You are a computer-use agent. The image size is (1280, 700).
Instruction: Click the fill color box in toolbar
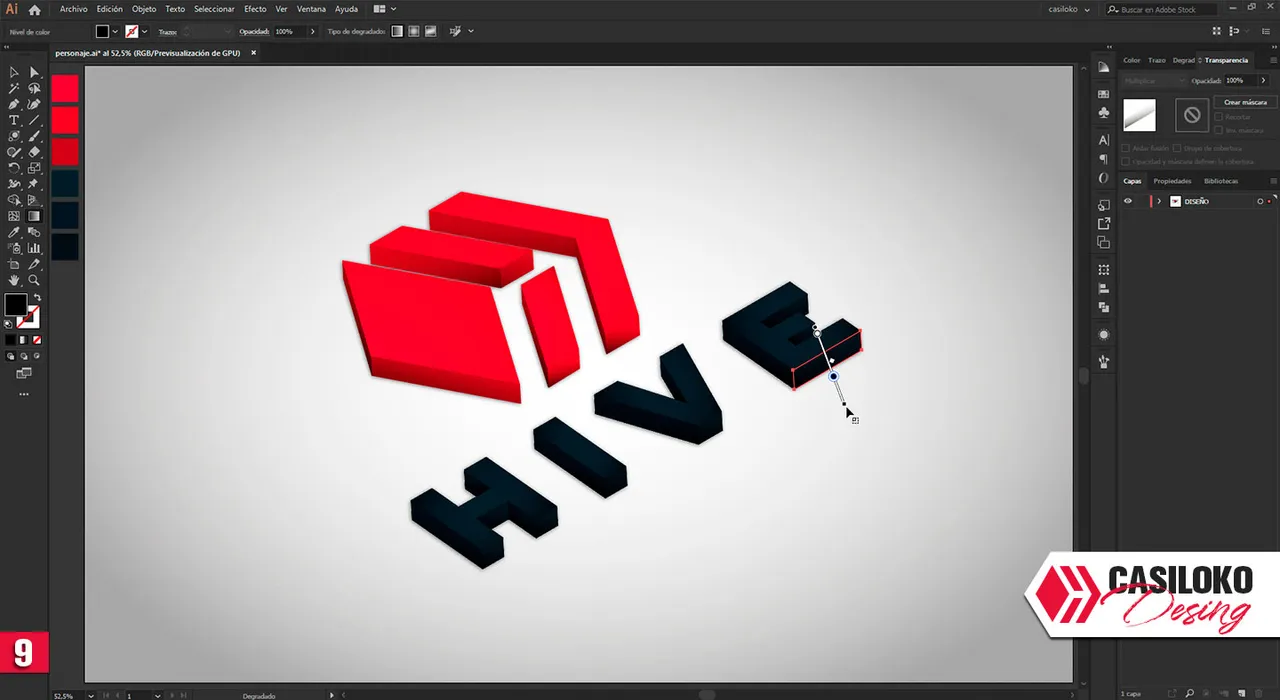tap(15, 304)
